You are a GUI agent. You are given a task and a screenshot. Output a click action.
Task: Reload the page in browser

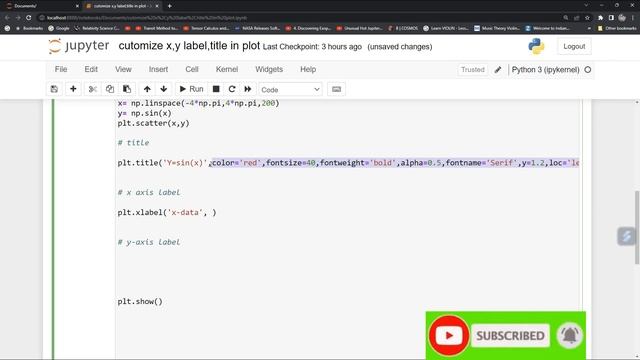[x=29, y=18]
